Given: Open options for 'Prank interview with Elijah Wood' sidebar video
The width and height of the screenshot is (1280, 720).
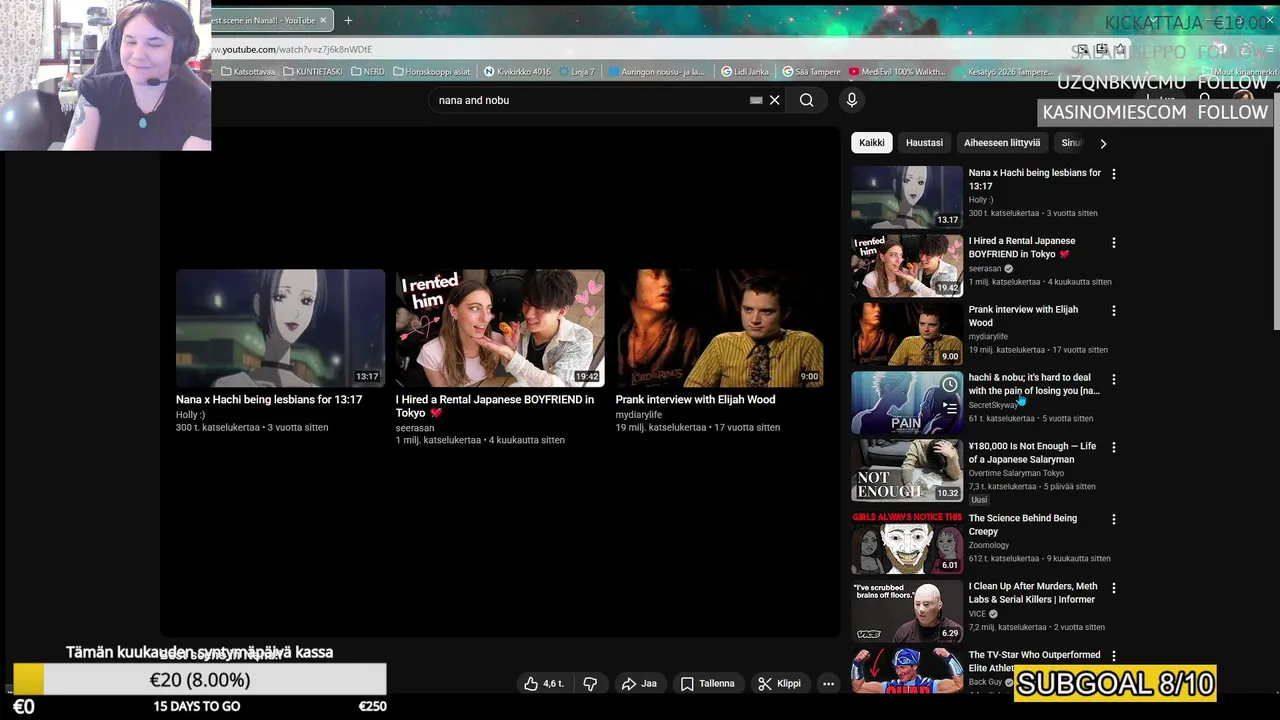Looking at the screenshot, I should pyautogui.click(x=1114, y=311).
